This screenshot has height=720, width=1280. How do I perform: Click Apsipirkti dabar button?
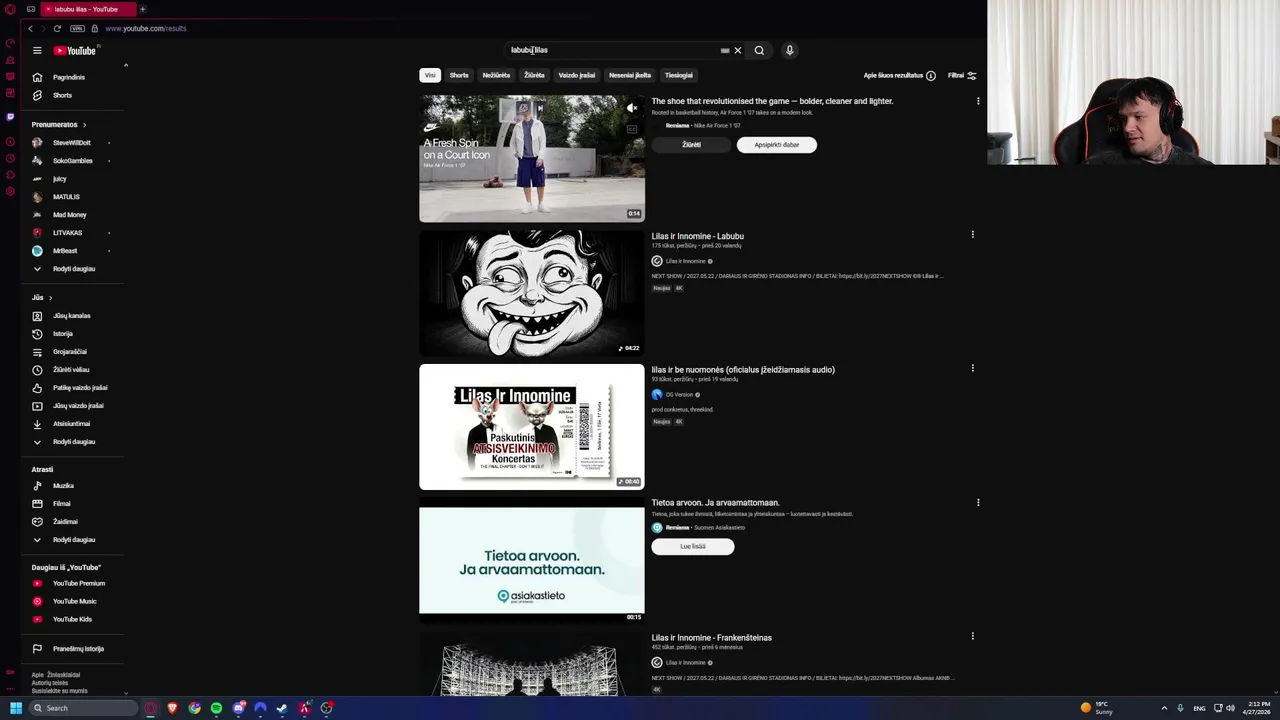tap(777, 145)
